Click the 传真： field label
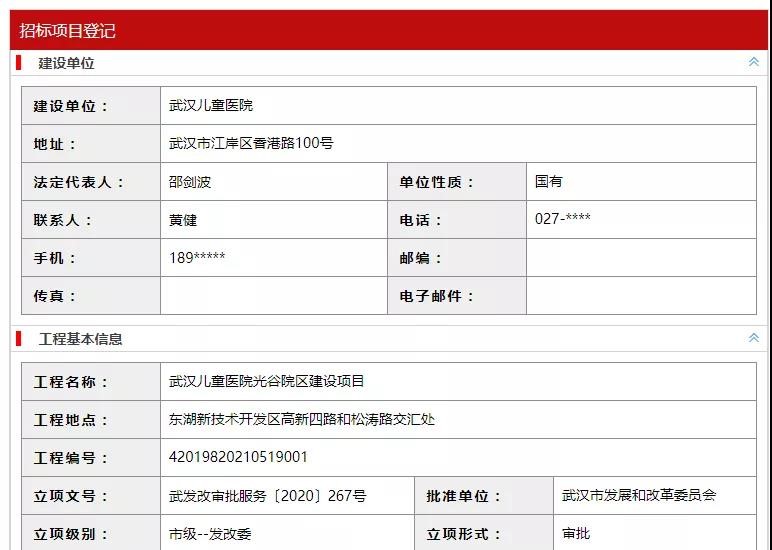Viewport: 772px width, 550px height. pyautogui.click(x=55, y=296)
